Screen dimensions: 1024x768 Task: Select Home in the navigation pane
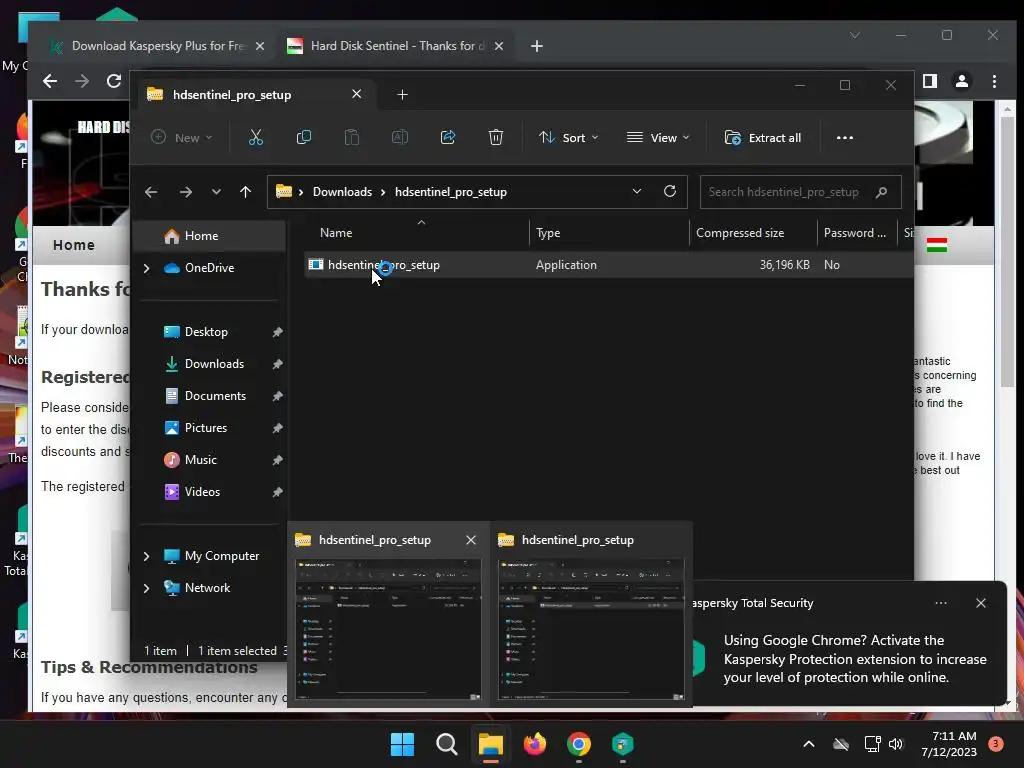(x=210, y=236)
